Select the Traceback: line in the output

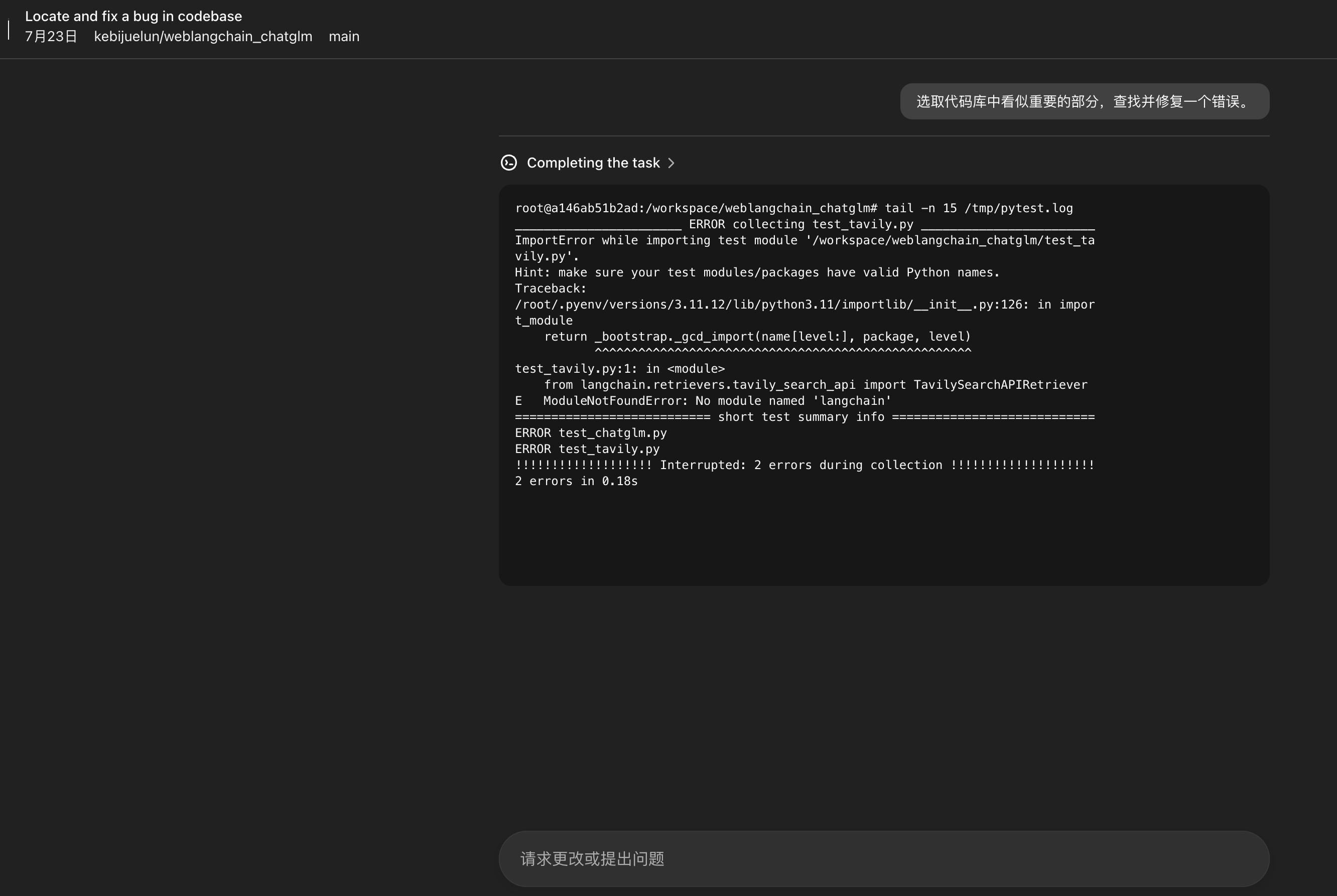[550, 288]
